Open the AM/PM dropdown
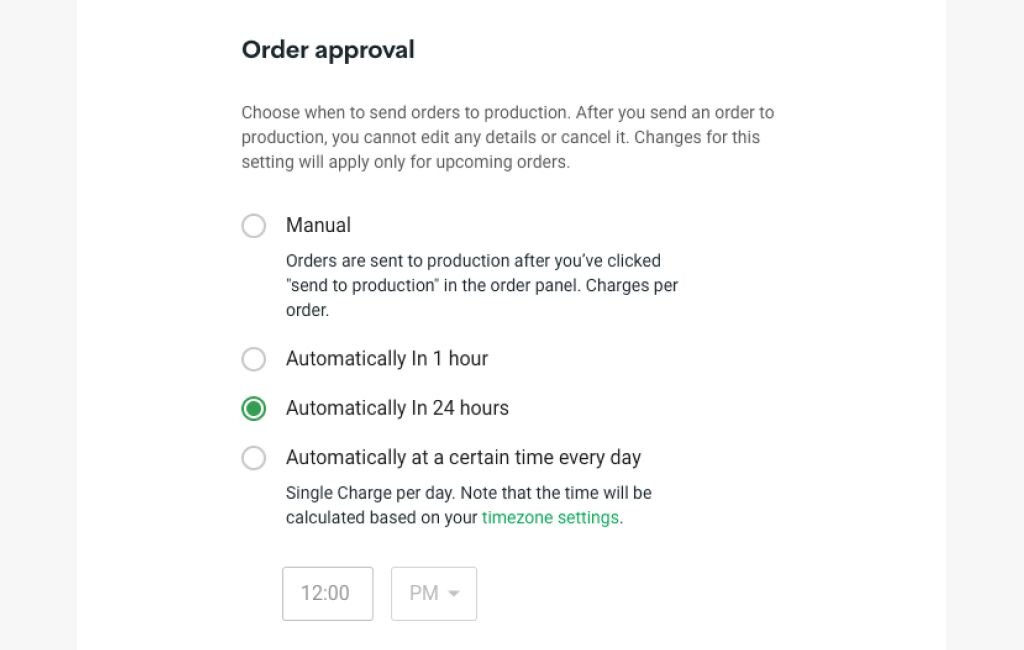 433,593
